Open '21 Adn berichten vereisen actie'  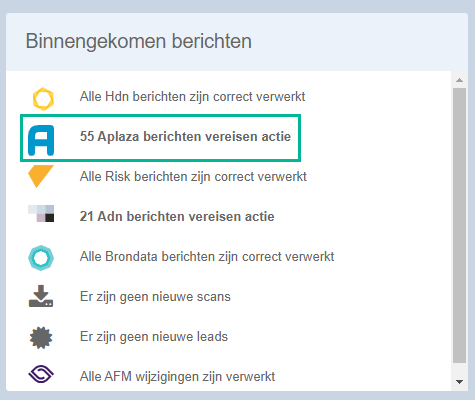(x=177, y=217)
